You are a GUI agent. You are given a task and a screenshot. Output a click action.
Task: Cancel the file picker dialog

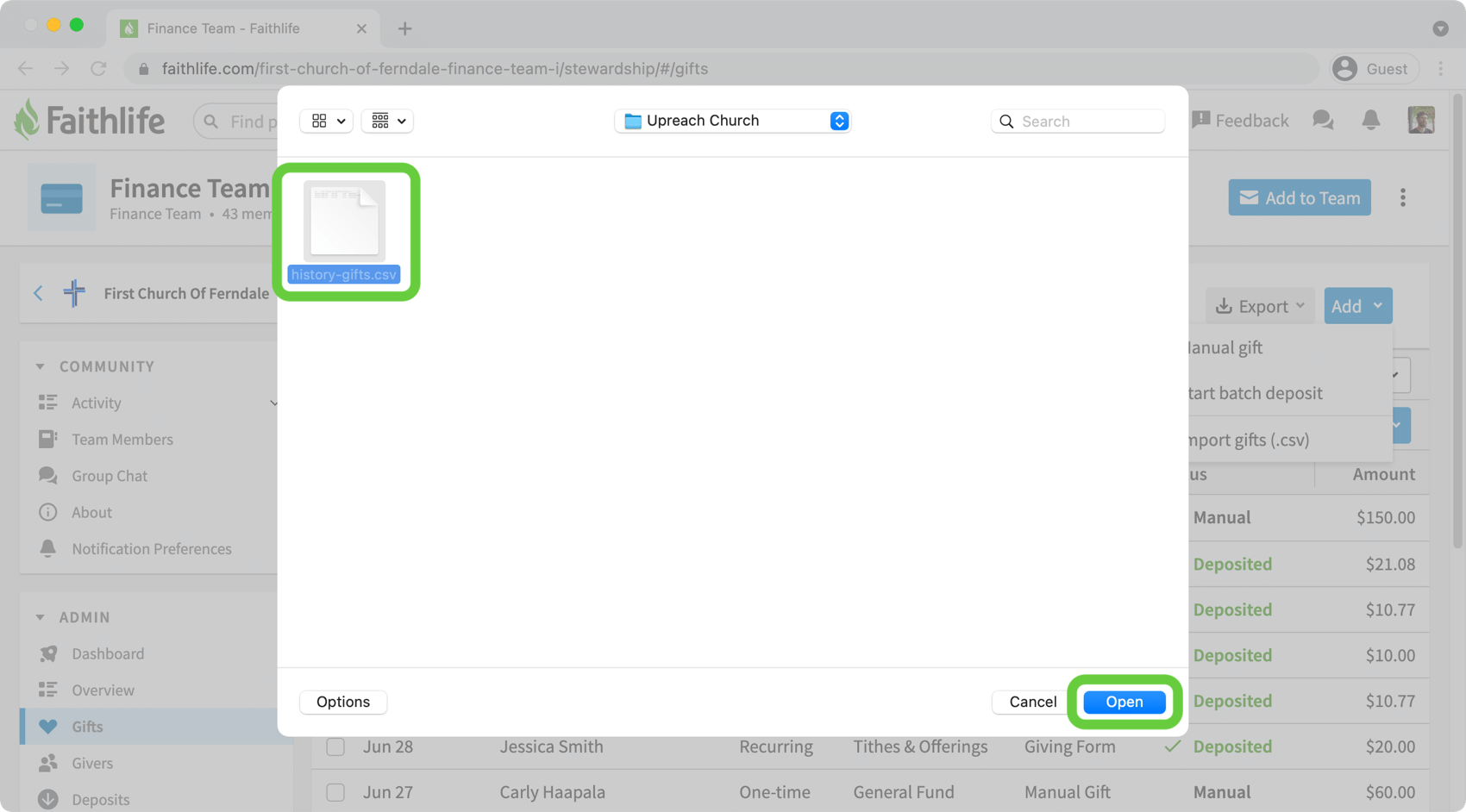click(1032, 702)
